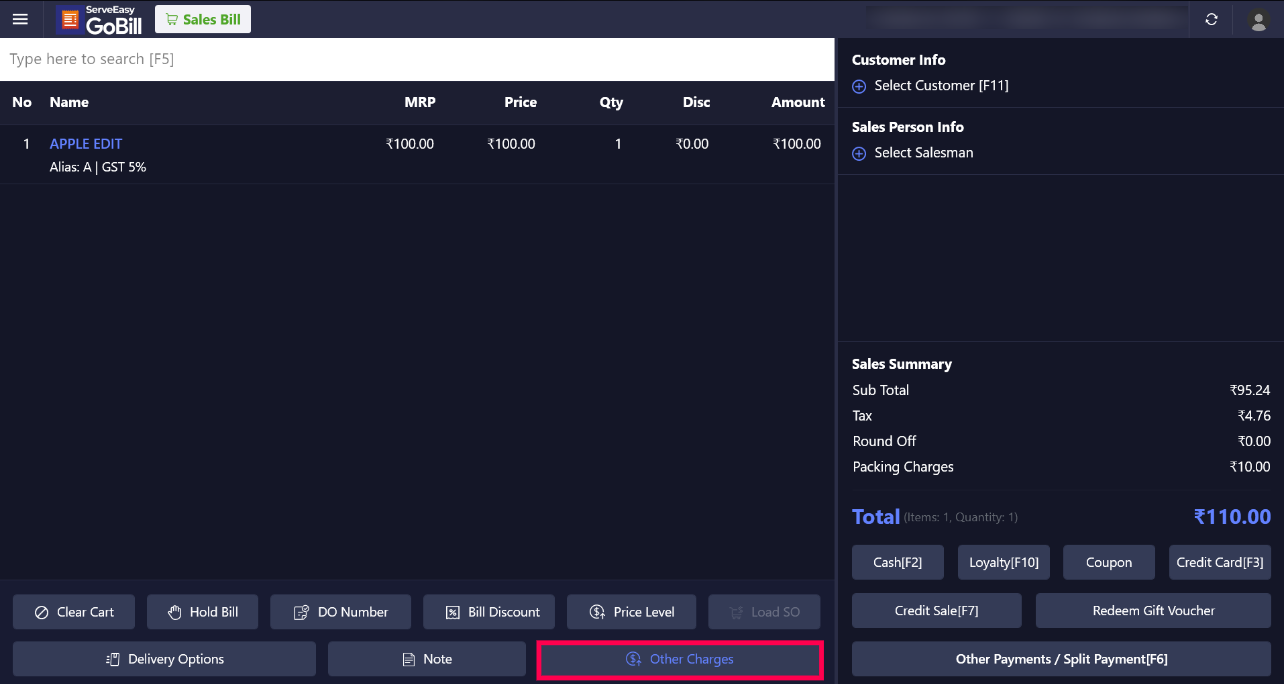The width and height of the screenshot is (1284, 684).
Task: Add a Note to bill
Action: coord(427,659)
